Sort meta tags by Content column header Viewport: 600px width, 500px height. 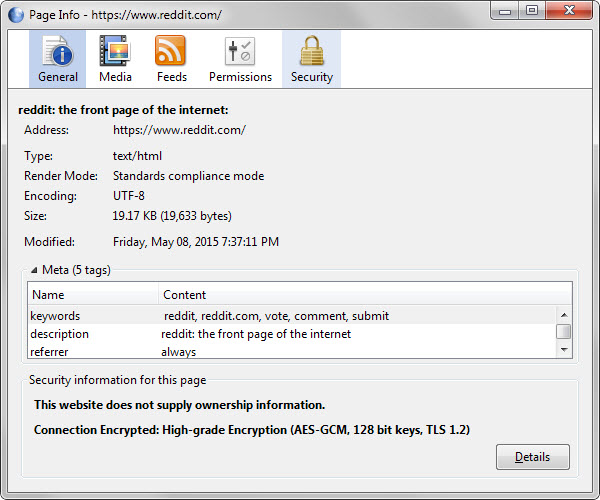[x=365, y=295]
